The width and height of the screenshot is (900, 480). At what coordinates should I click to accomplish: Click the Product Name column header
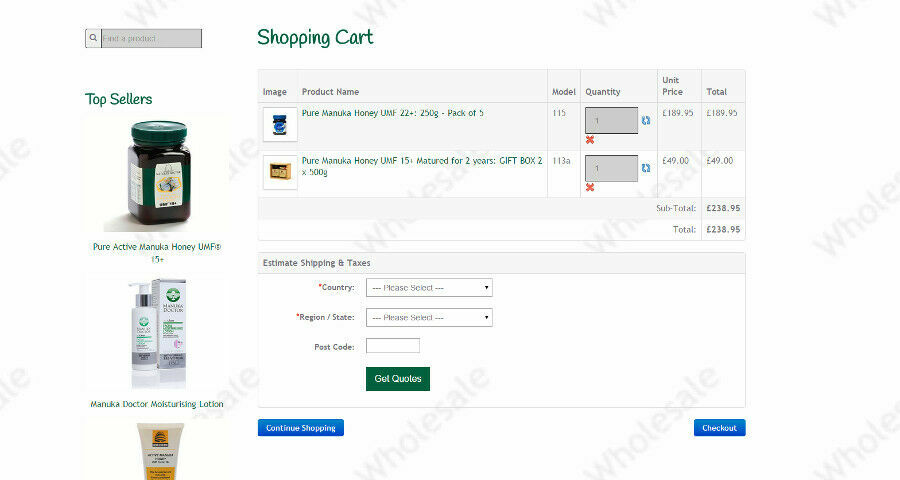[330, 92]
